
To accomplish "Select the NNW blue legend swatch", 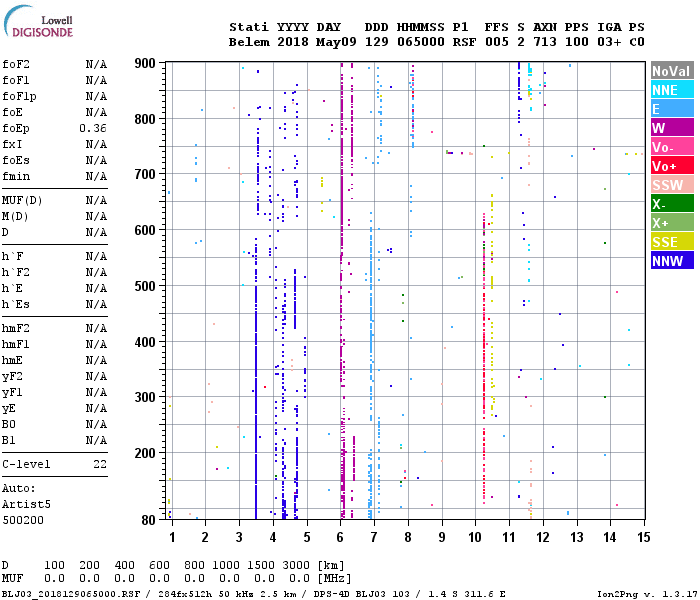I will click(672, 261).
